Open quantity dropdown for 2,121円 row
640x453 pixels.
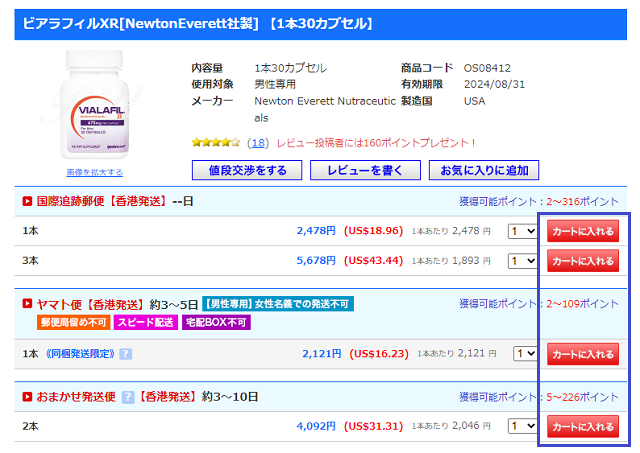pos(526,353)
